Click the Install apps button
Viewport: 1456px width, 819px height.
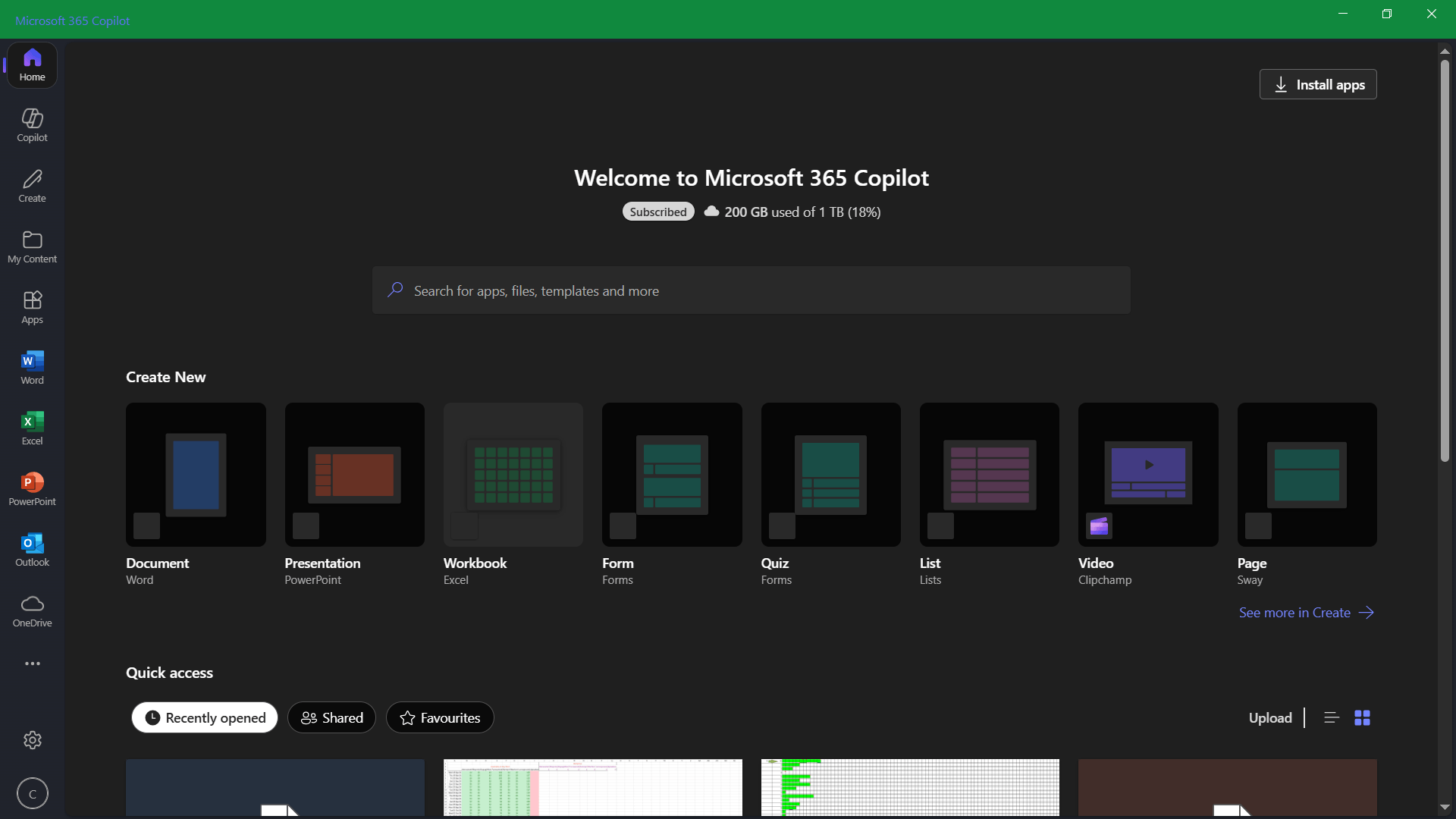pos(1318,84)
